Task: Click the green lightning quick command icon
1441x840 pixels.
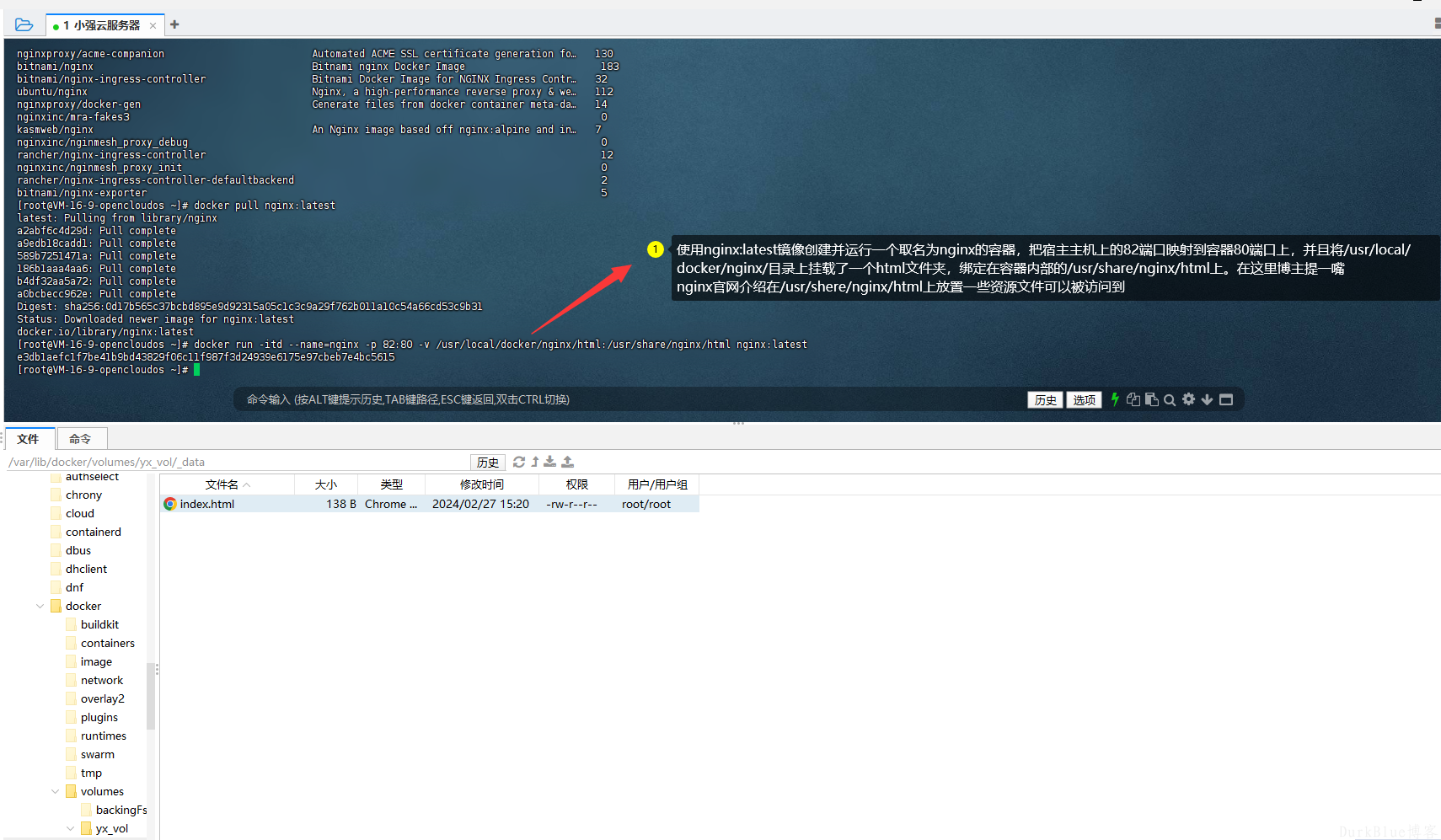Action: tap(1115, 399)
